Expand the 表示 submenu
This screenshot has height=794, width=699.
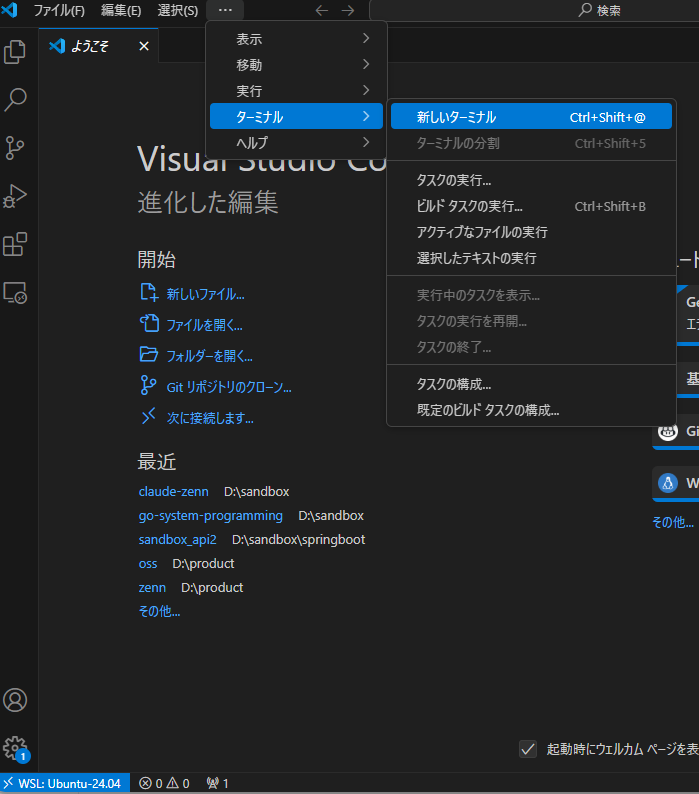296,39
